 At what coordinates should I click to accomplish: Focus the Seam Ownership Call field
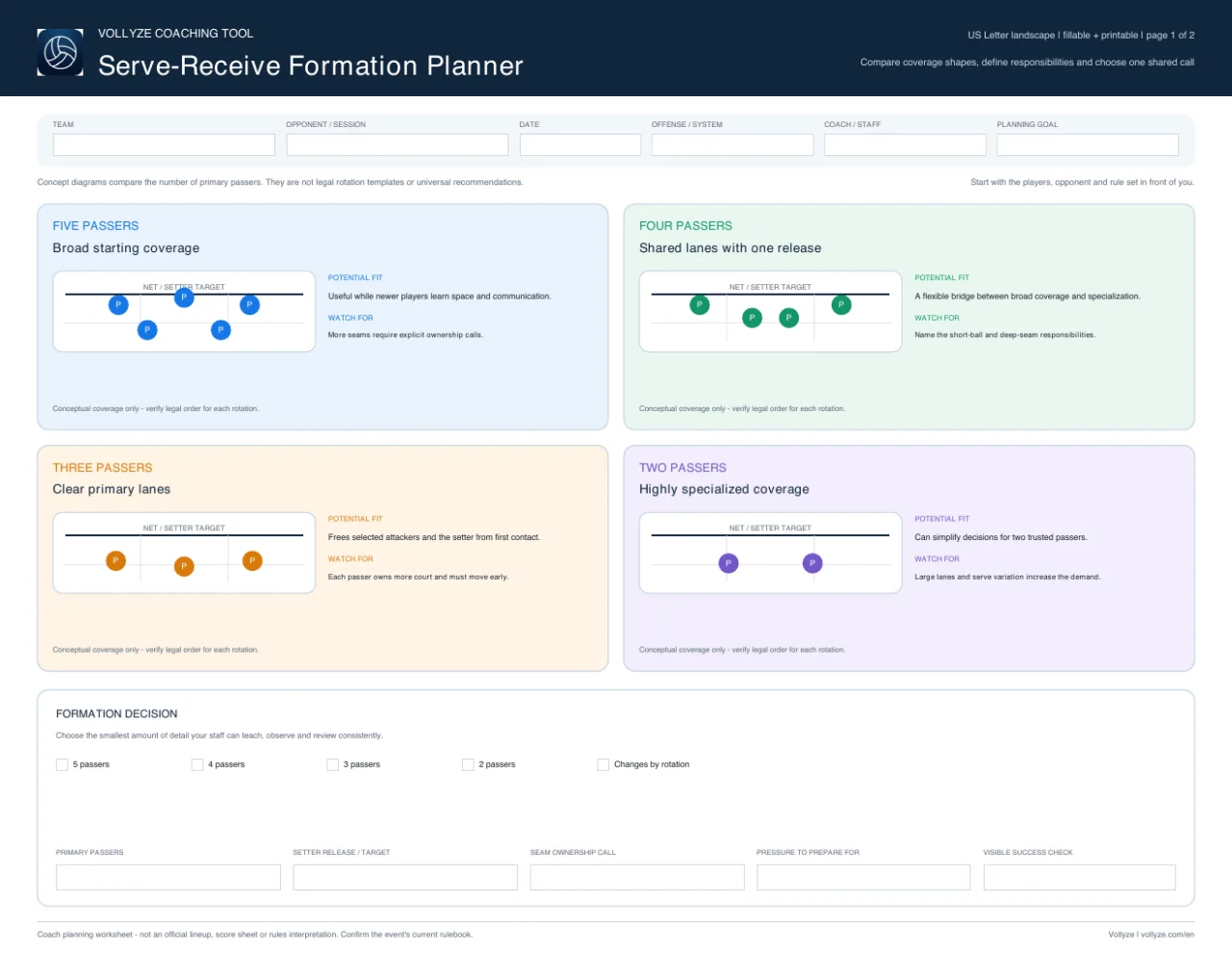coord(637,877)
